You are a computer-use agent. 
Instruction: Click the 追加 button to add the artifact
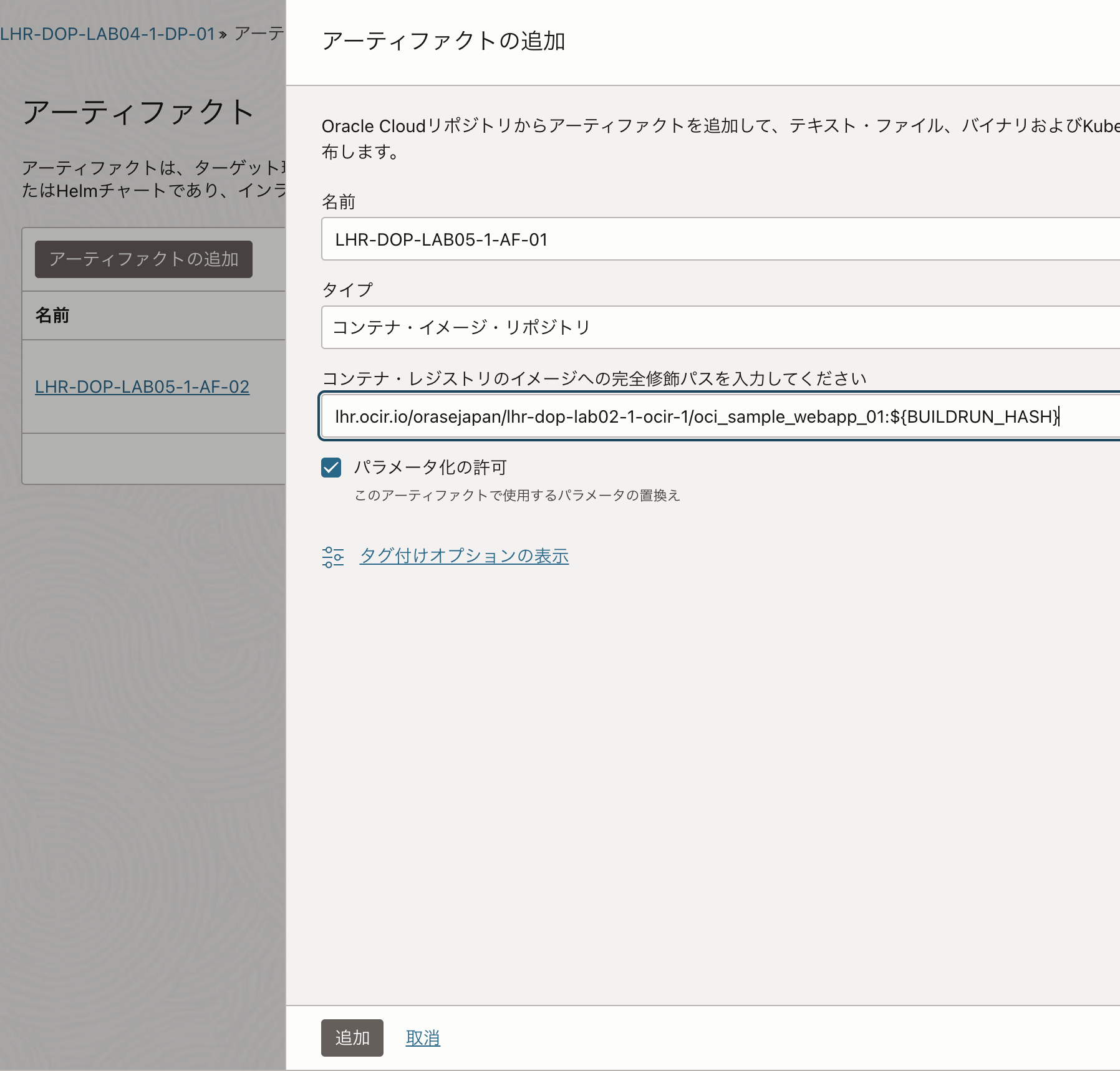pos(352,1037)
